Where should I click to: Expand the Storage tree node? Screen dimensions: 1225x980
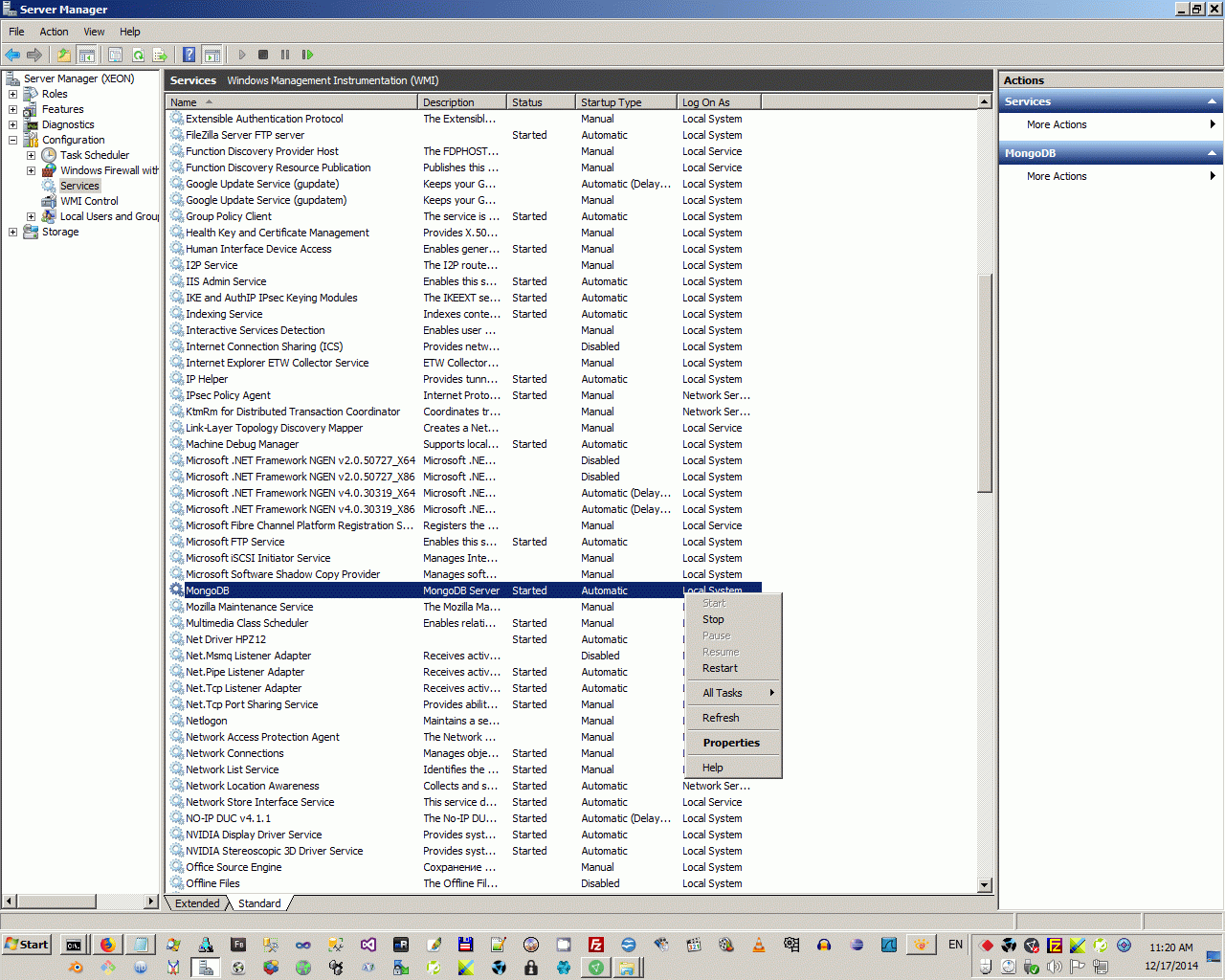(x=12, y=232)
